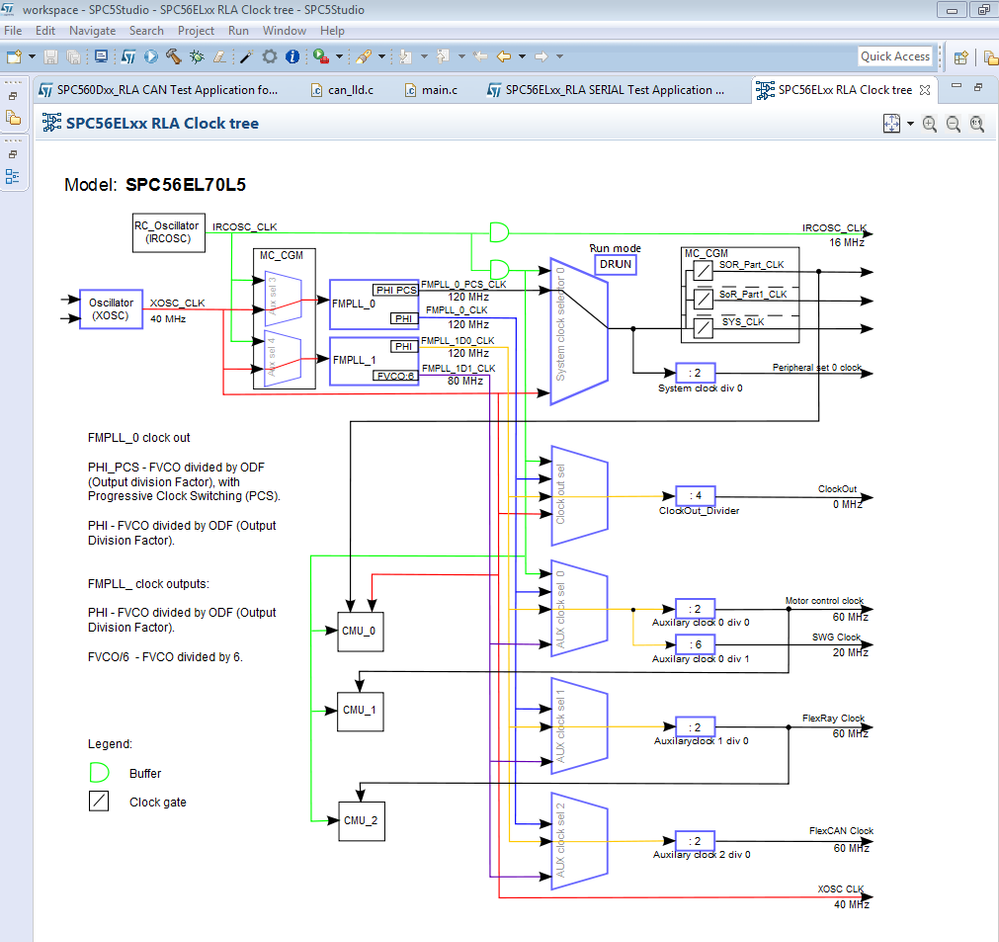The height and width of the screenshot is (942, 999).
Task: Open the Previous Annotation dropdown arrow
Action: (x=461, y=57)
